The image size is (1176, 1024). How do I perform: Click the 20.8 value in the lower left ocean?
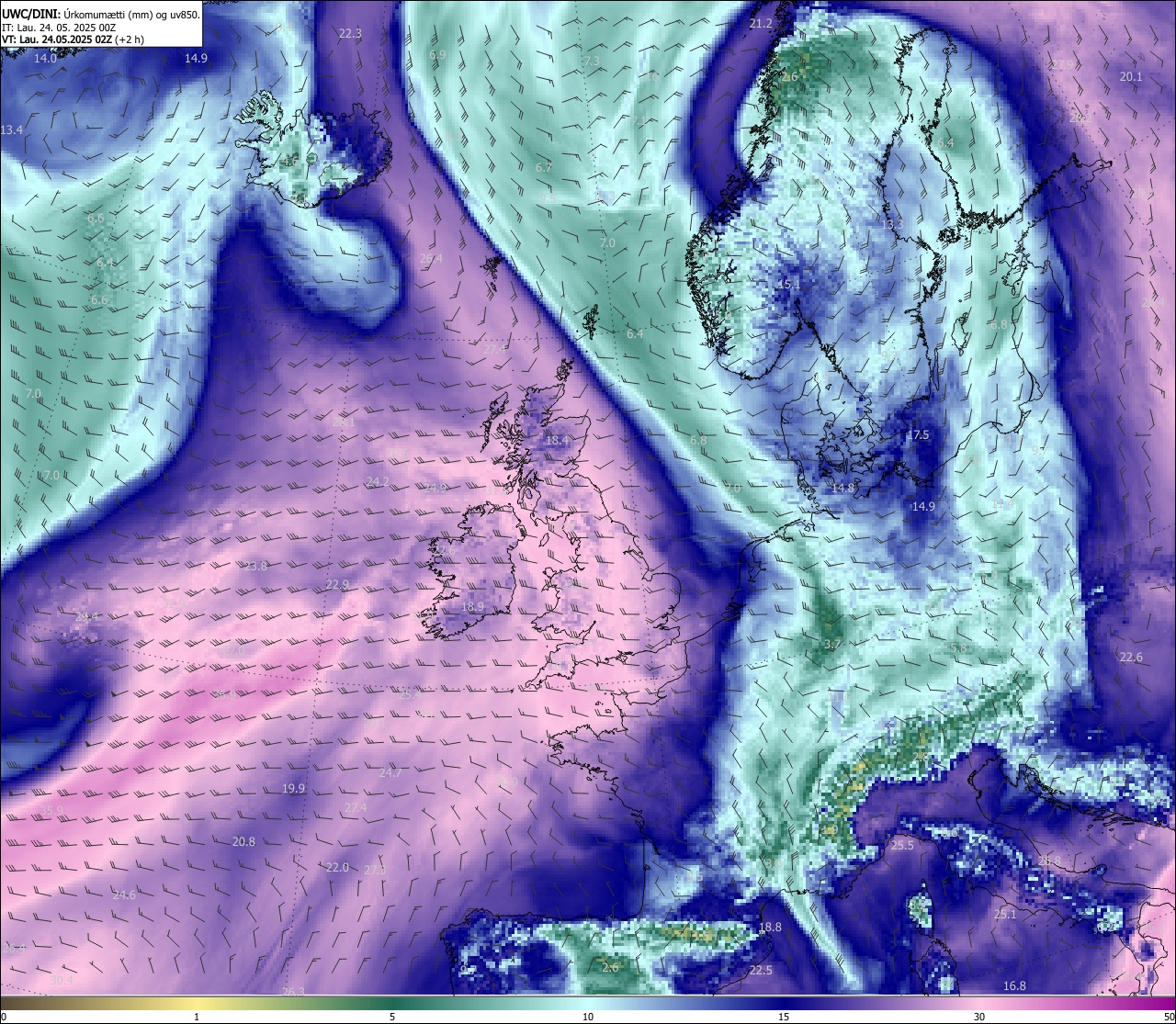[x=243, y=841]
